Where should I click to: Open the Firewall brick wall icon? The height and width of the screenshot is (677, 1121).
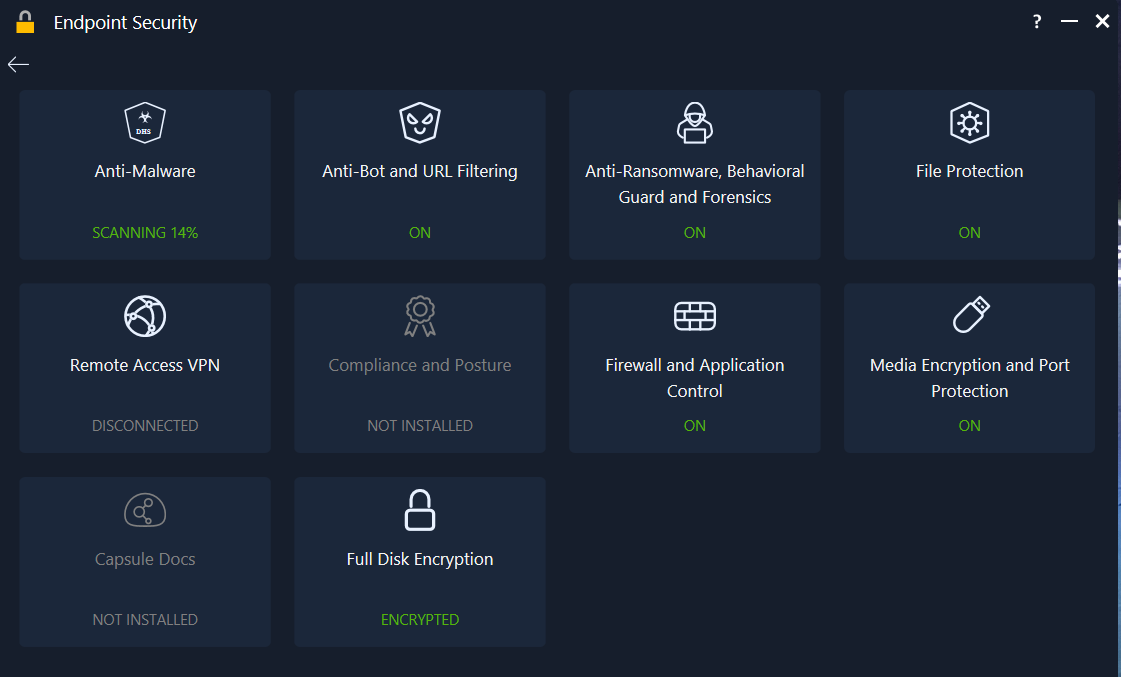tap(694, 316)
